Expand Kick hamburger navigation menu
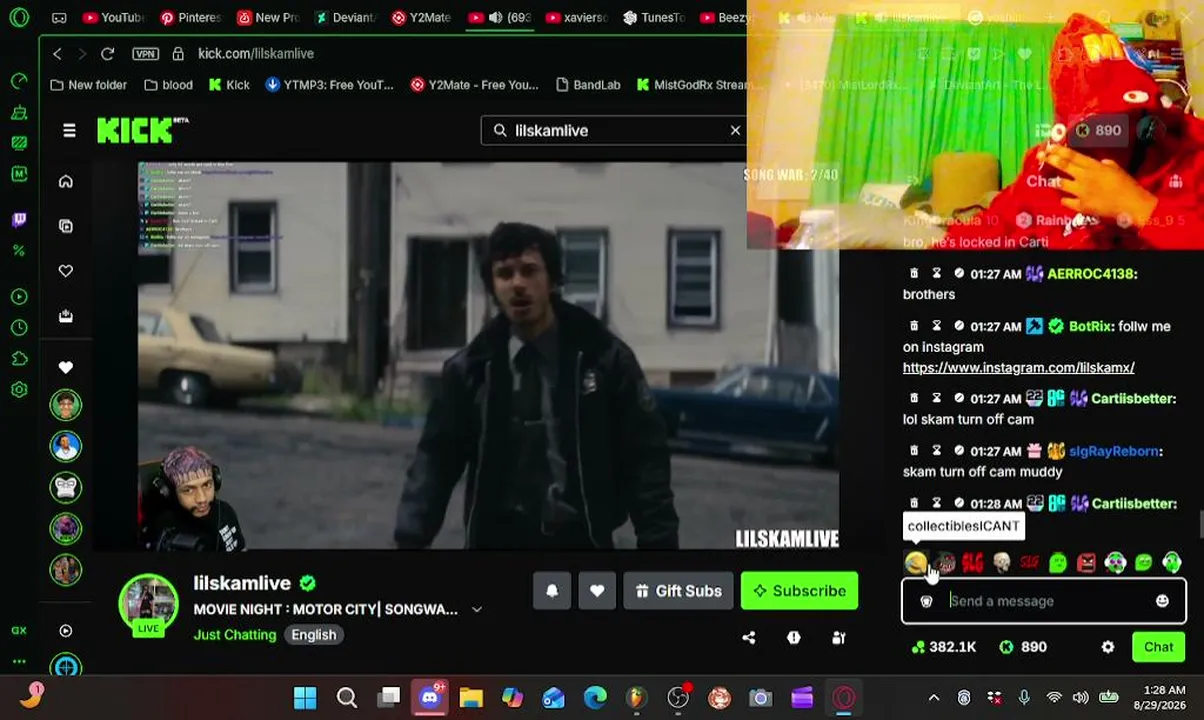1204x720 pixels. (69, 130)
